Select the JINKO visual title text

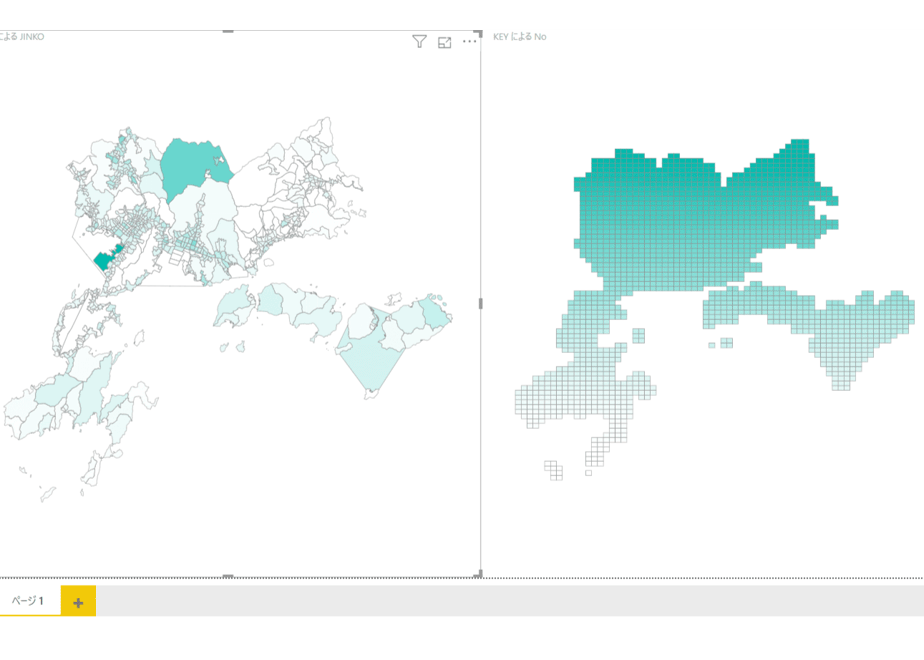(22, 37)
